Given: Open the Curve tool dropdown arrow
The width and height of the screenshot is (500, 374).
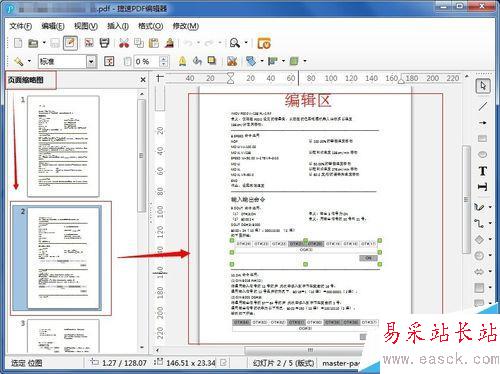Looking at the screenshot, I should pyautogui.click(x=490, y=207).
